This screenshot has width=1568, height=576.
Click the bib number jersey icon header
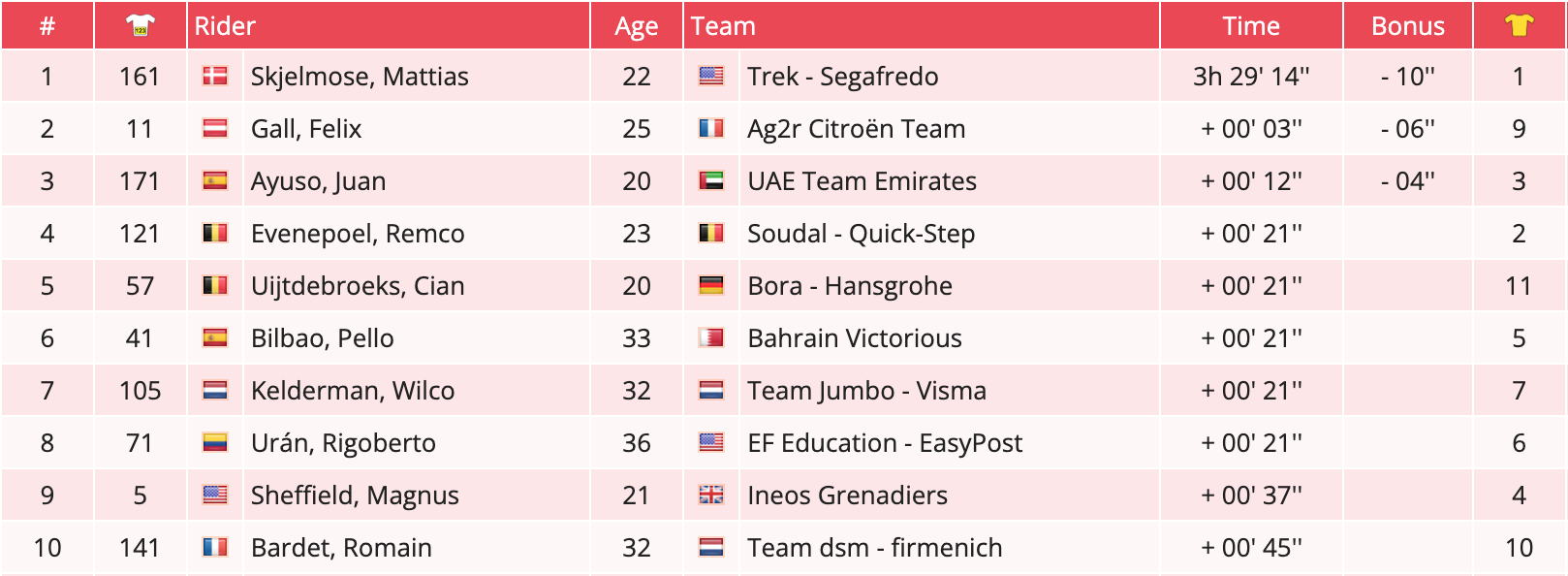tap(141, 26)
